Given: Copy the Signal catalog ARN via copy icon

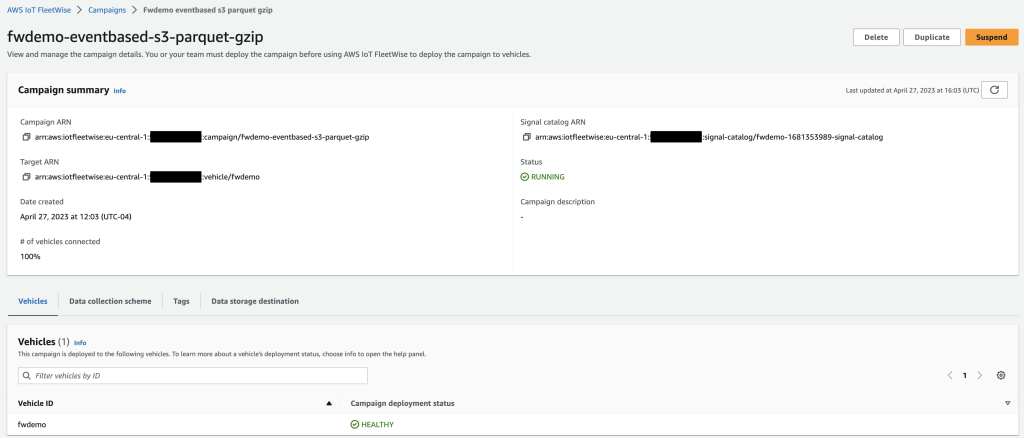Looking at the screenshot, I should 526,136.
